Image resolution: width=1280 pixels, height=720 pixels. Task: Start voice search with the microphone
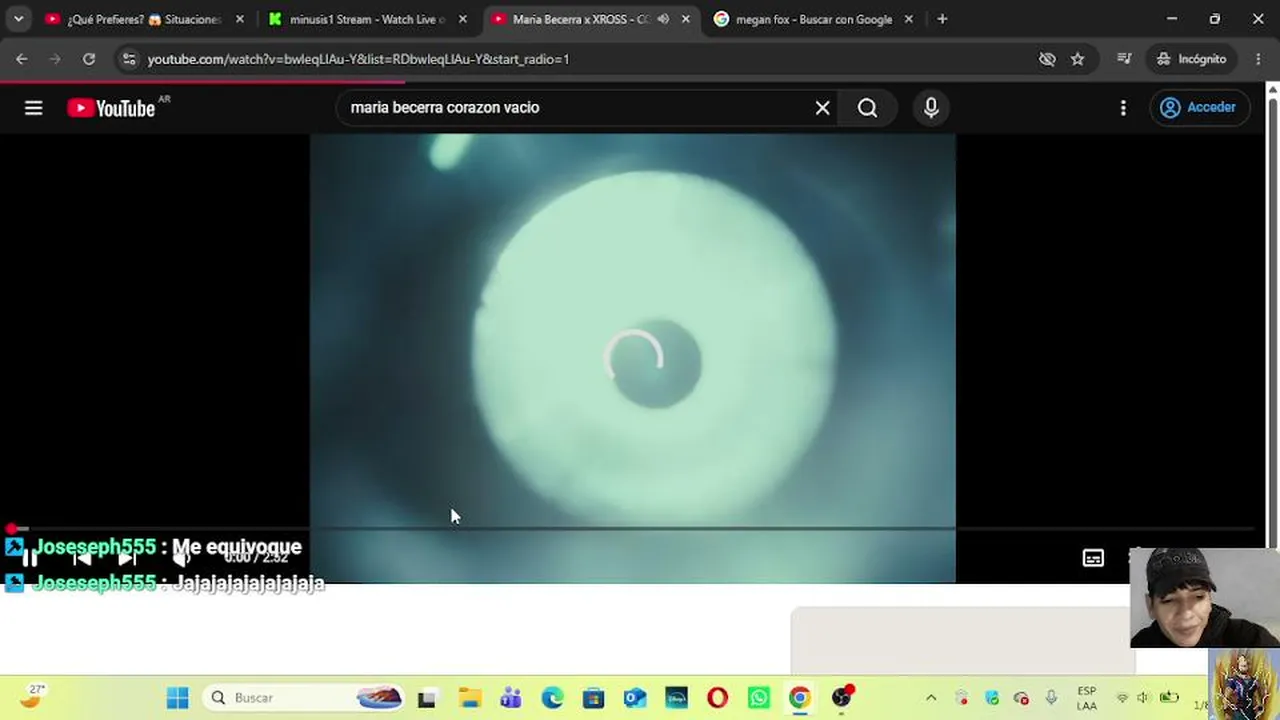coord(931,108)
